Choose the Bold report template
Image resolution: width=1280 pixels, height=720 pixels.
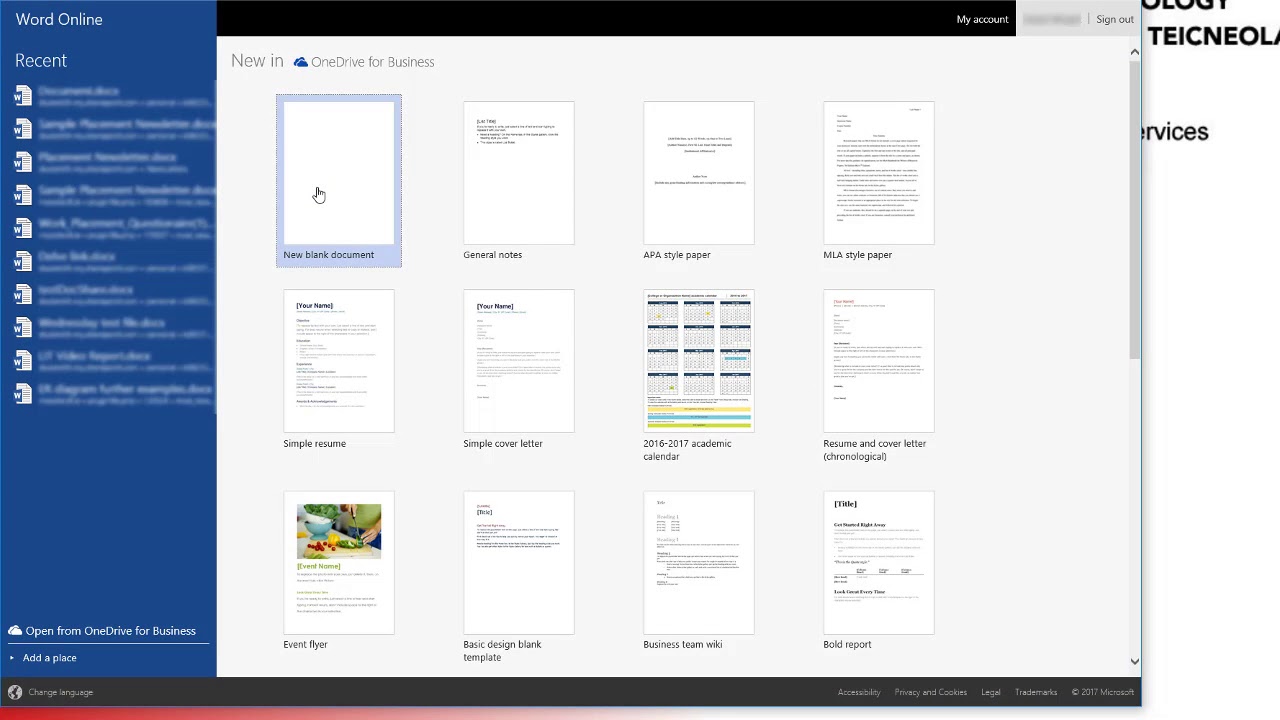click(x=879, y=563)
